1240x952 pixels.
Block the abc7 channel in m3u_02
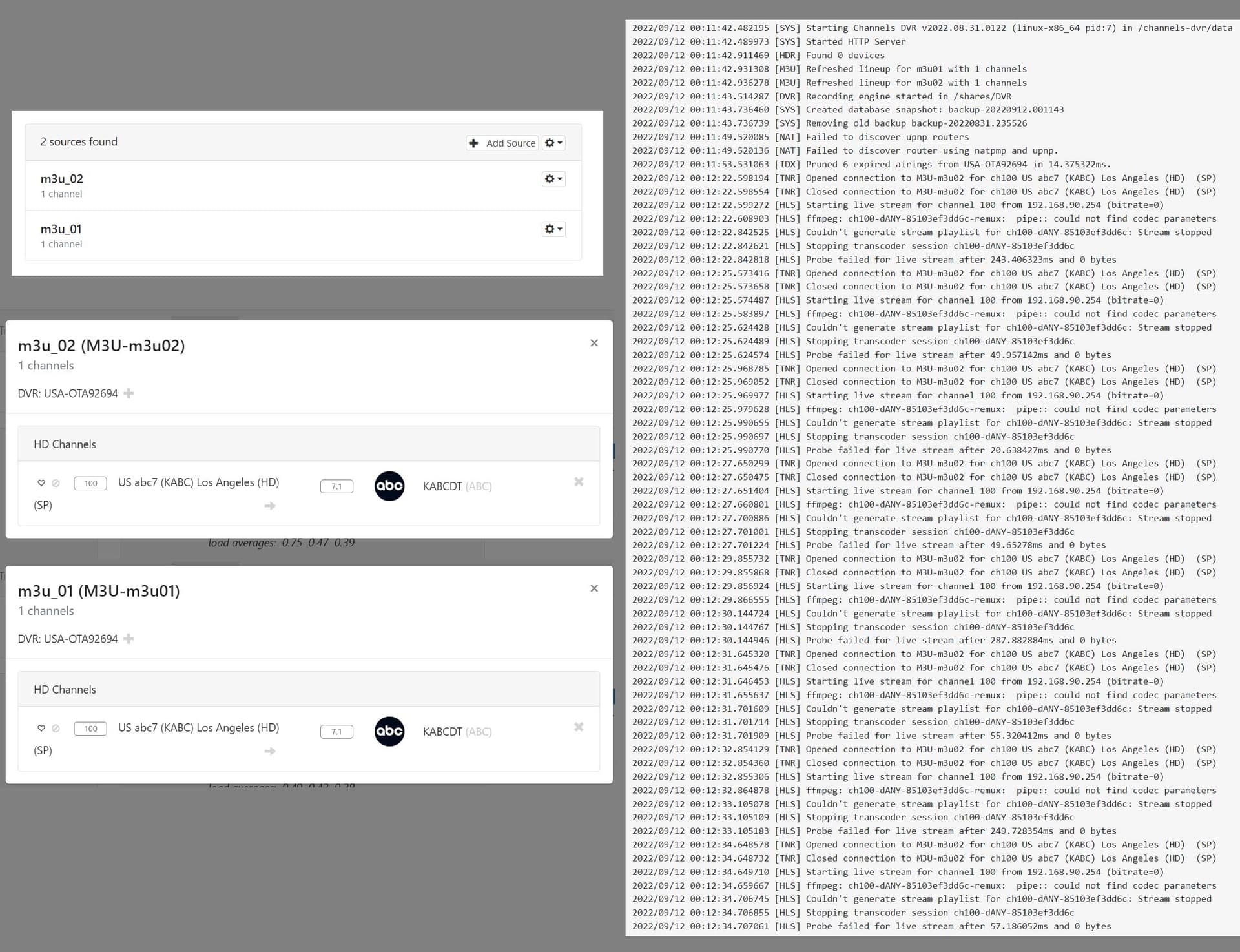56,483
